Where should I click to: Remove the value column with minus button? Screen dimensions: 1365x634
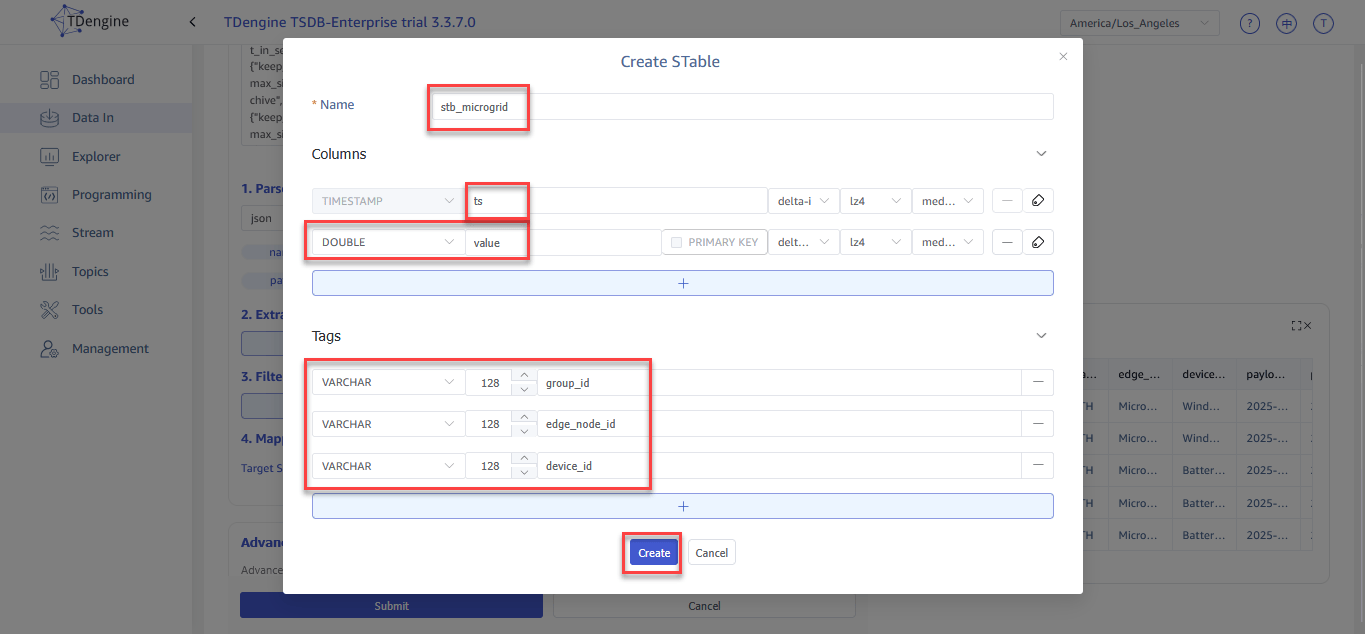tap(1006, 242)
